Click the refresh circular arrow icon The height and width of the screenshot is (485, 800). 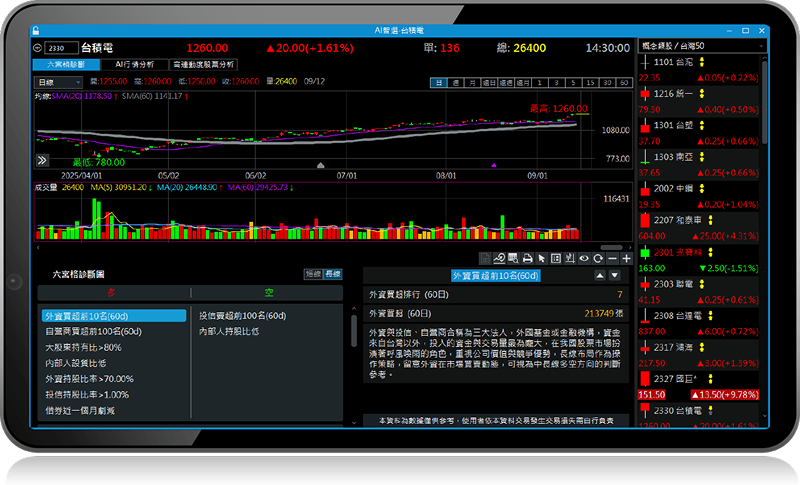[598, 259]
